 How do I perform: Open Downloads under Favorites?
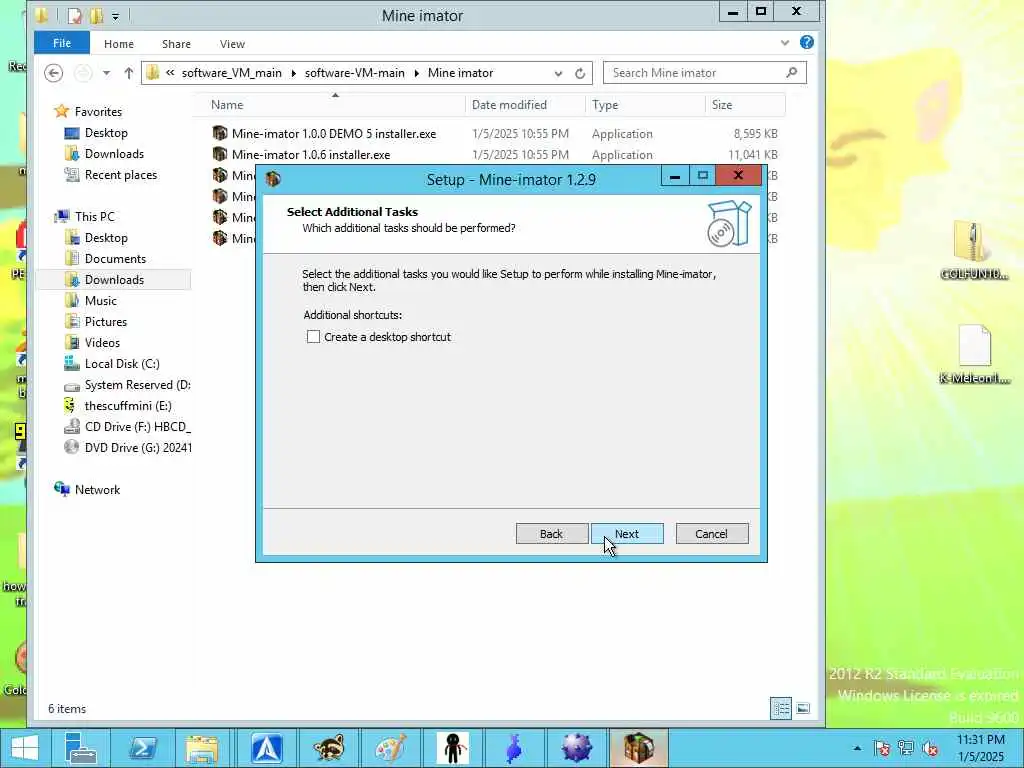pos(114,153)
